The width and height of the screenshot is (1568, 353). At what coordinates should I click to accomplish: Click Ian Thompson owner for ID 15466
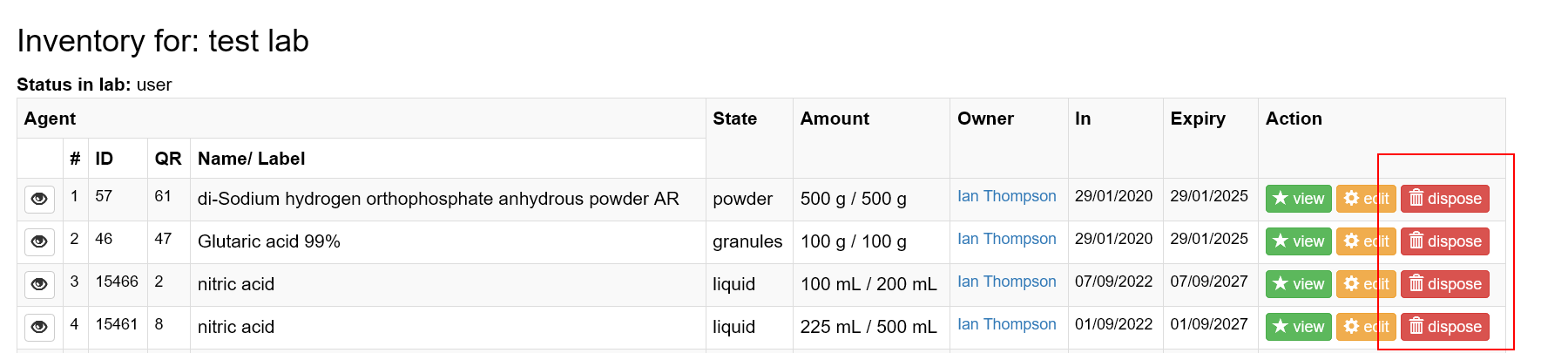1006,282
